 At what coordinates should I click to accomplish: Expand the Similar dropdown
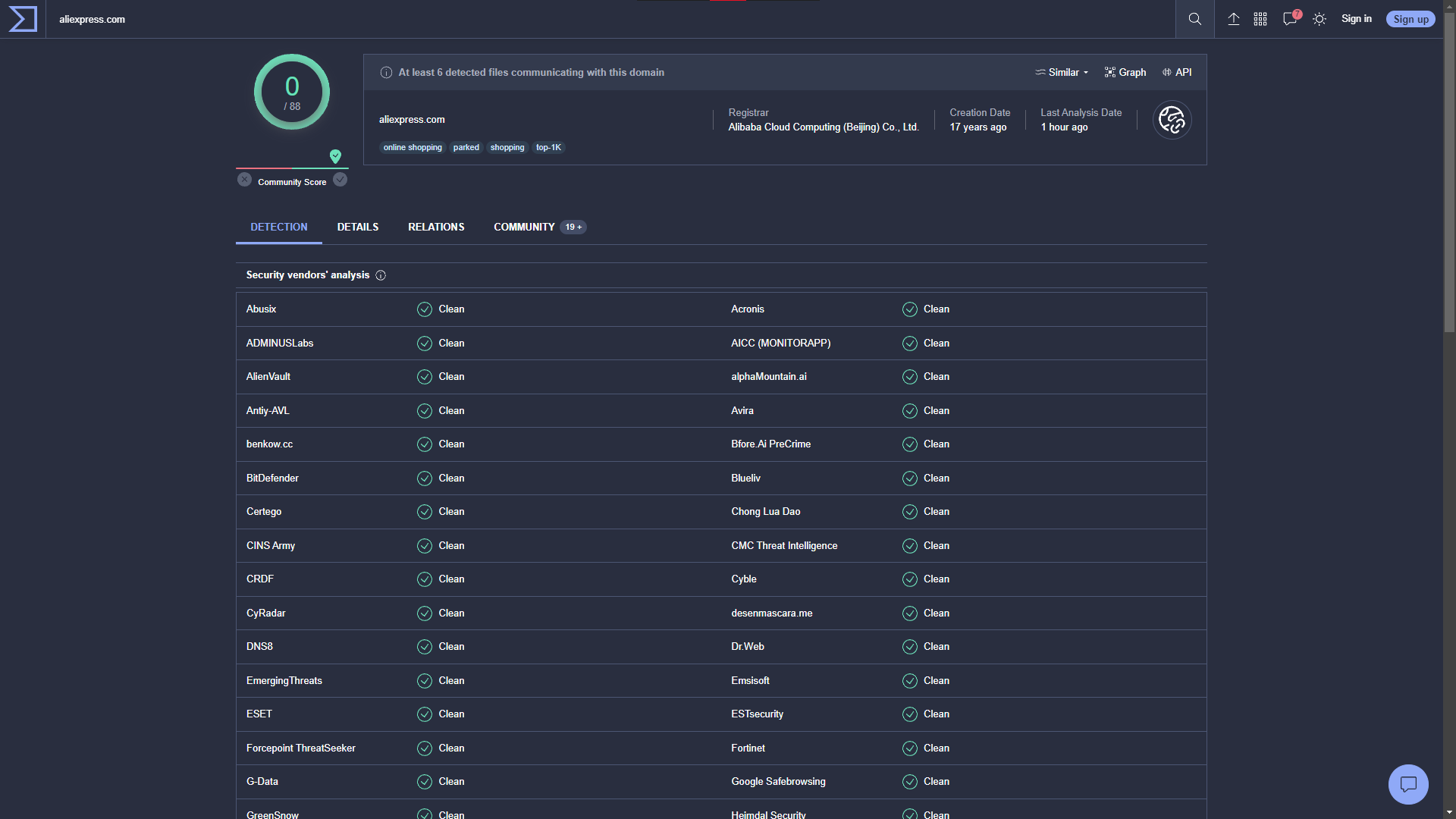click(x=1062, y=72)
